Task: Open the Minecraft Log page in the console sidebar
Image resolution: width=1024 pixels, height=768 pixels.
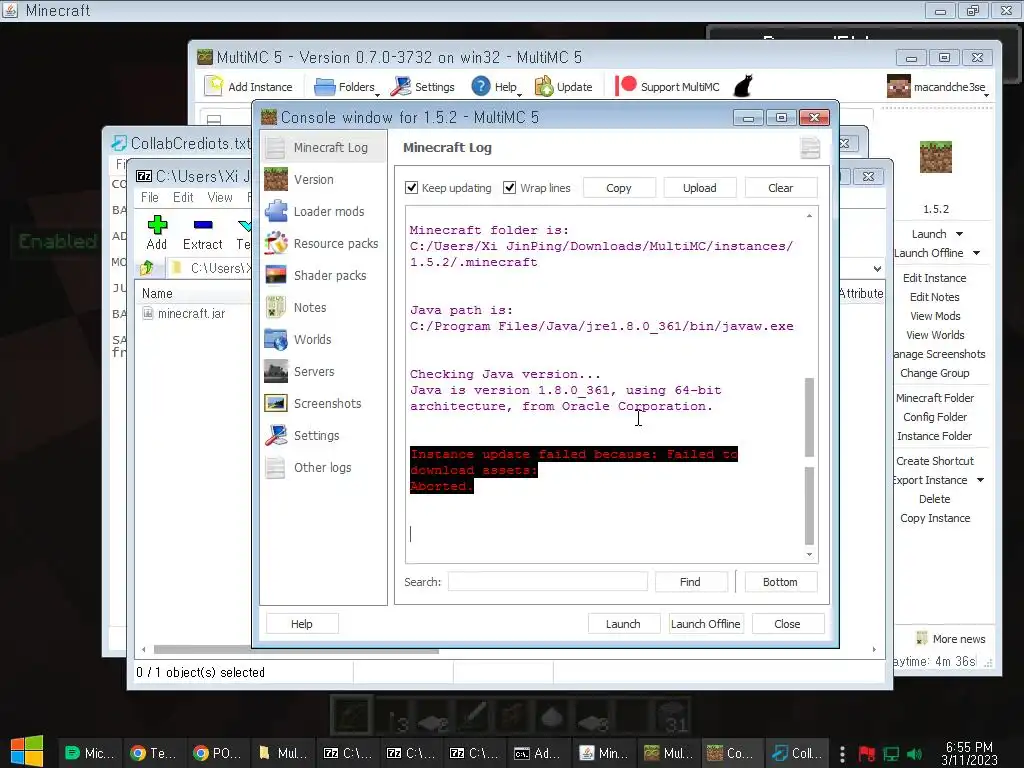Action: tap(323, 148)
